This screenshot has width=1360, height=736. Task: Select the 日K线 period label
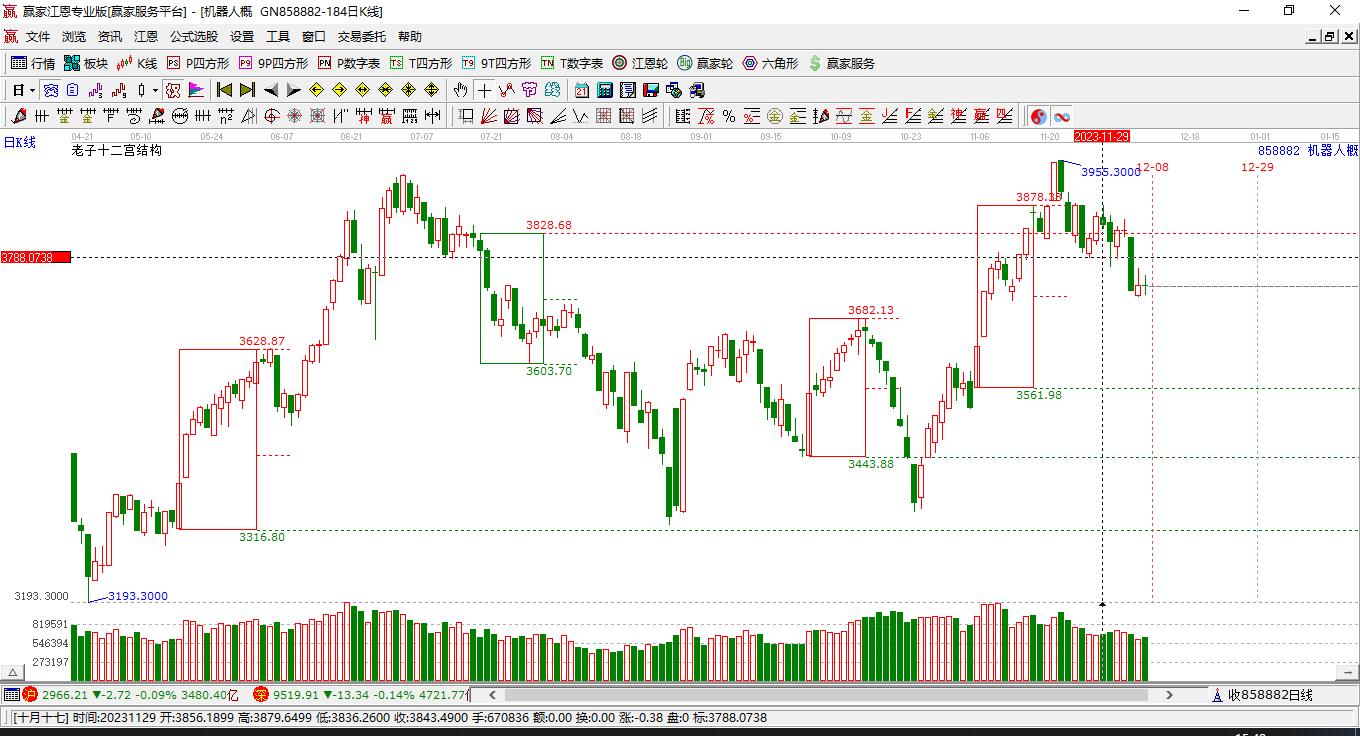click(20, 142)
